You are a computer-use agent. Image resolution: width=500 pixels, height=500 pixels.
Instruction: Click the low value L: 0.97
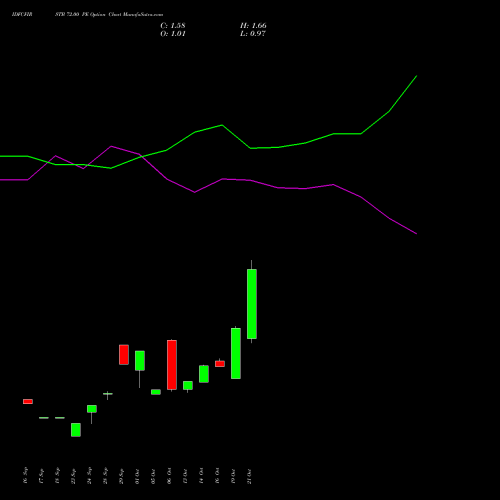click(253, 34)
